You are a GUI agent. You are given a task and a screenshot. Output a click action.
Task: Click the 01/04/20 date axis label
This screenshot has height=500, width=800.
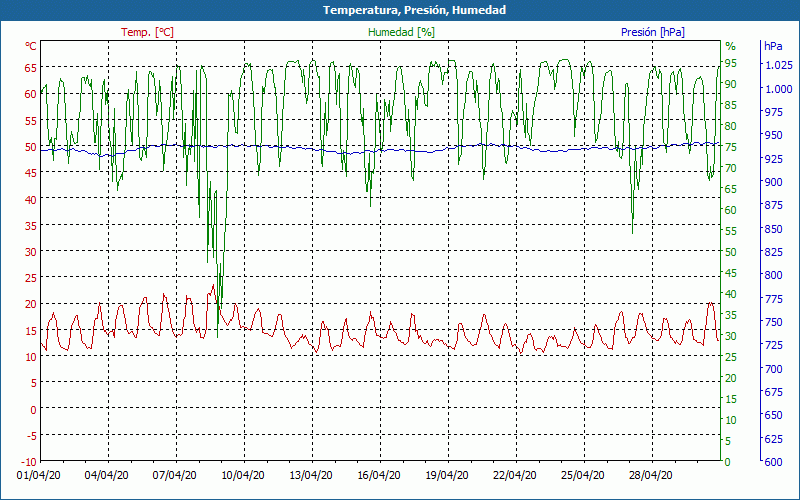click(39, 475)
